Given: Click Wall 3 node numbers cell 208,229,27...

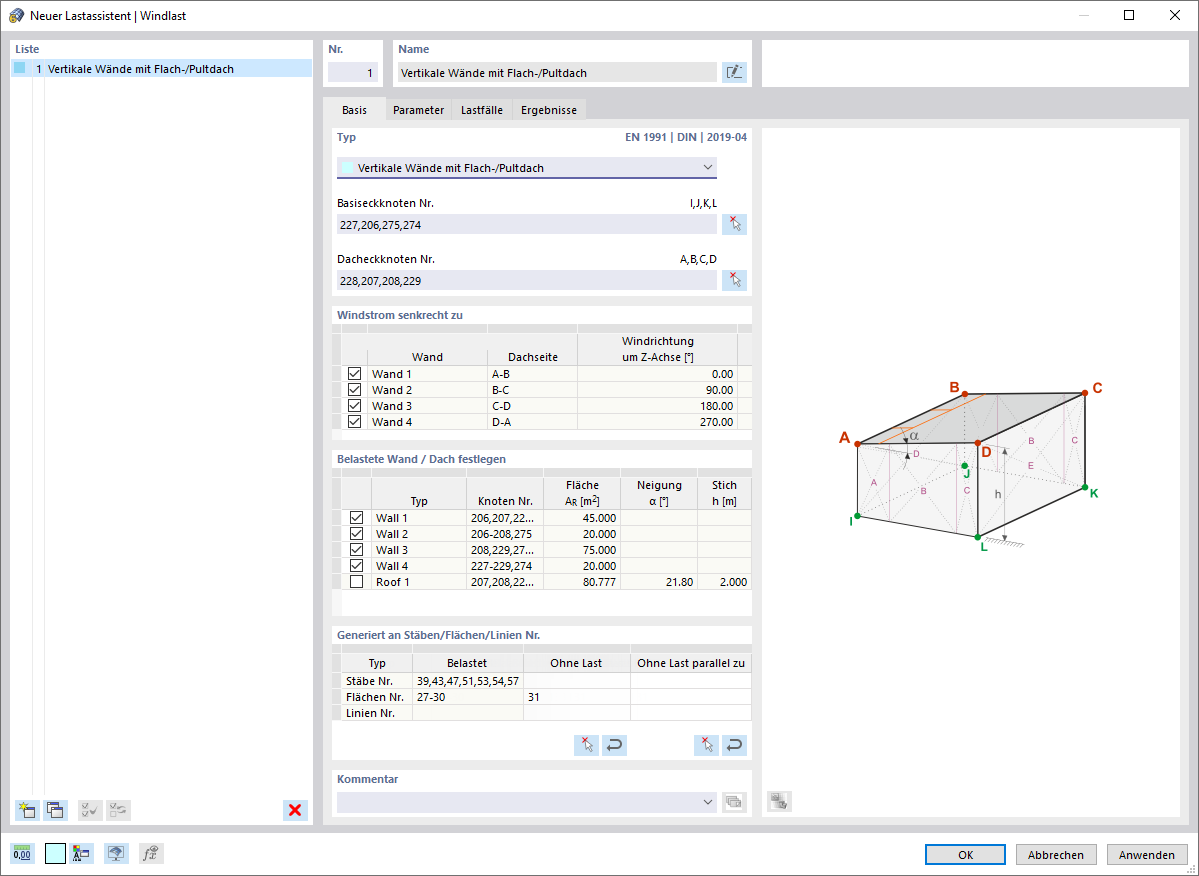Looking at the screenshot, I should tap(505, 550).
